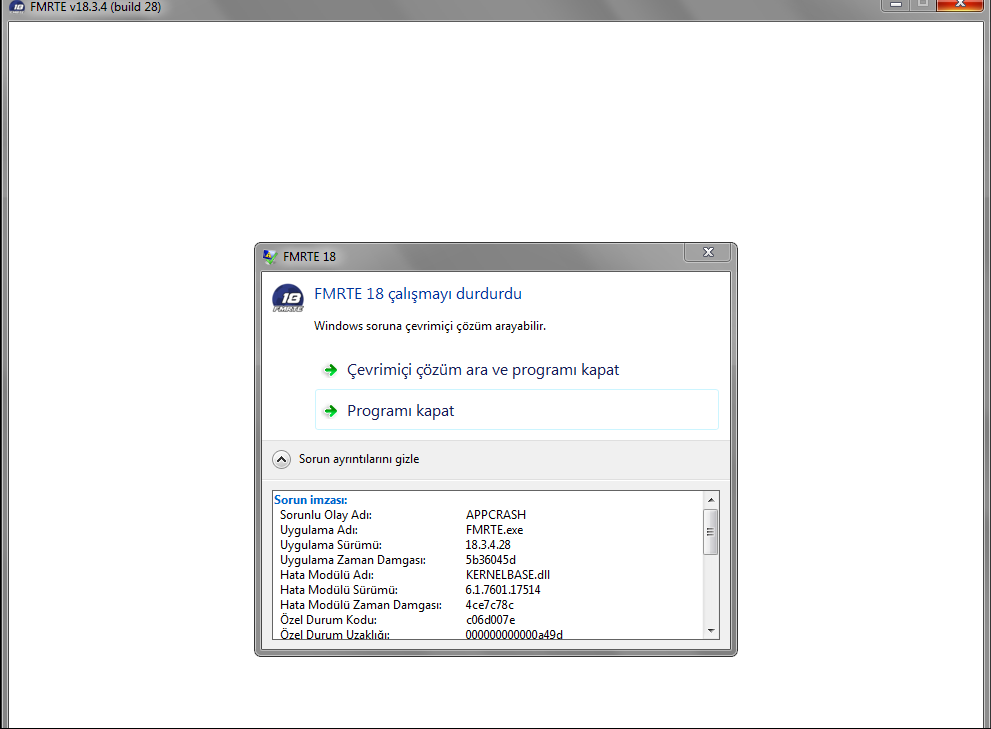
Task: Click the FMRTE app icon in main title bar
Action: pyautogui.click(x=17, y=7)
